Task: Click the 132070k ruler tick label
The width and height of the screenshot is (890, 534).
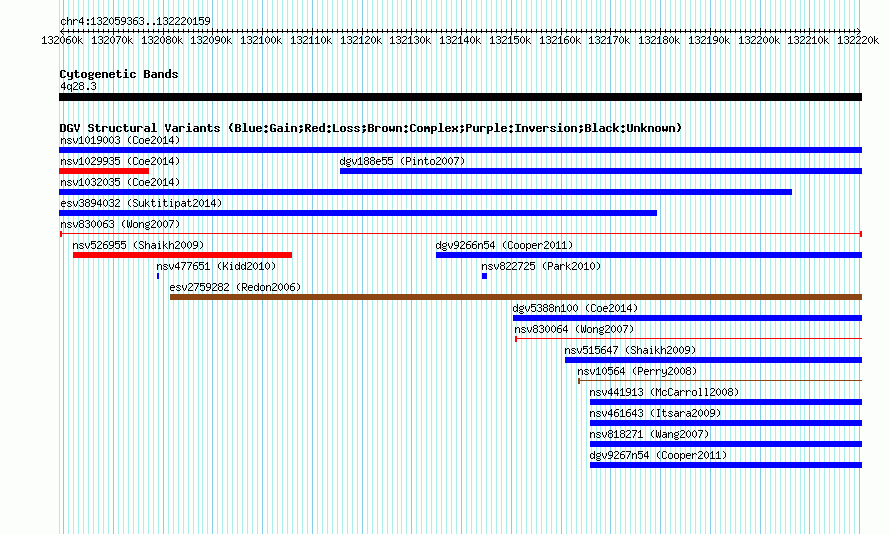Action: [112, 40]
